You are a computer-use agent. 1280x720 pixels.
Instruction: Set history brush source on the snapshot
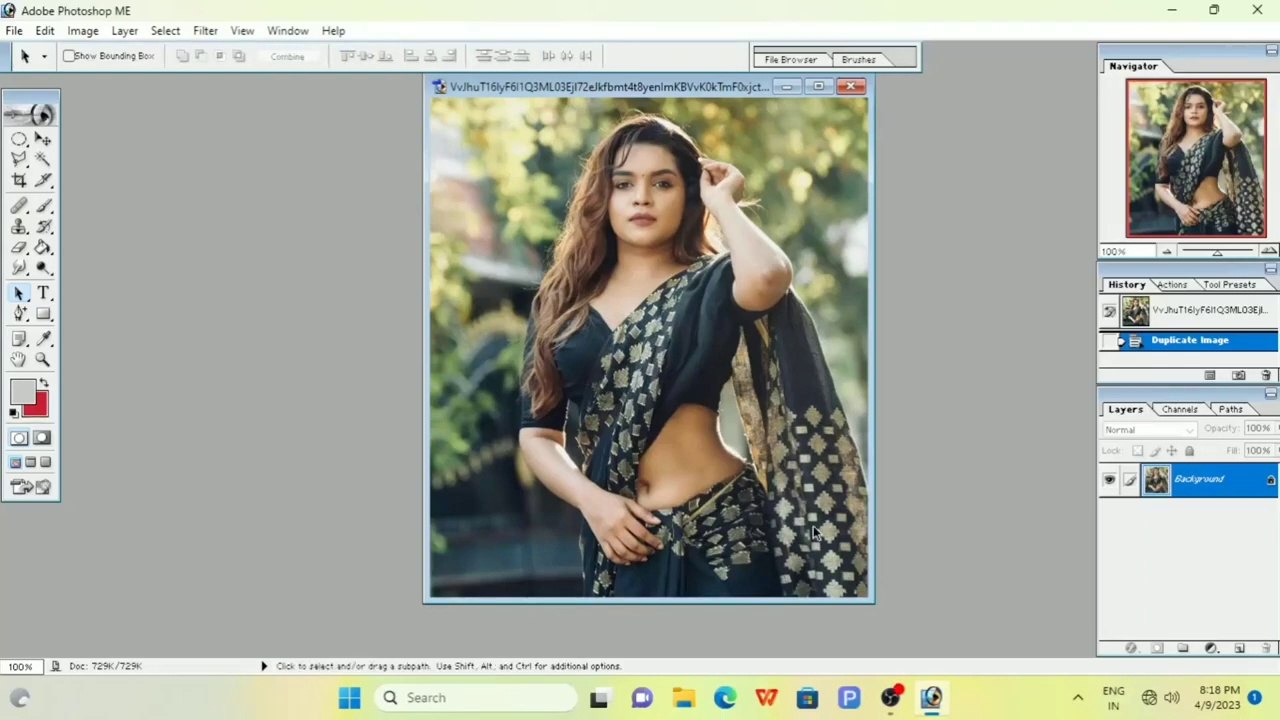point(1109,311)
